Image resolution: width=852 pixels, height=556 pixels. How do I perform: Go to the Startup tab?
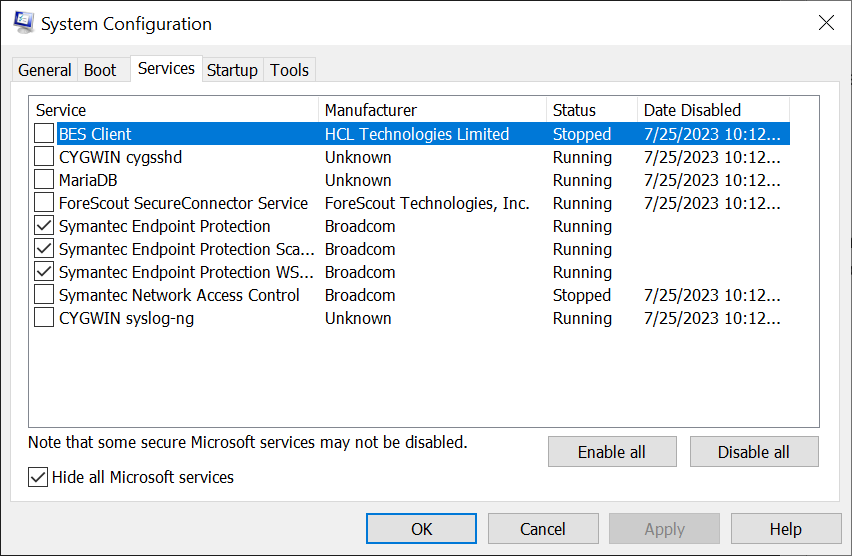232,70
